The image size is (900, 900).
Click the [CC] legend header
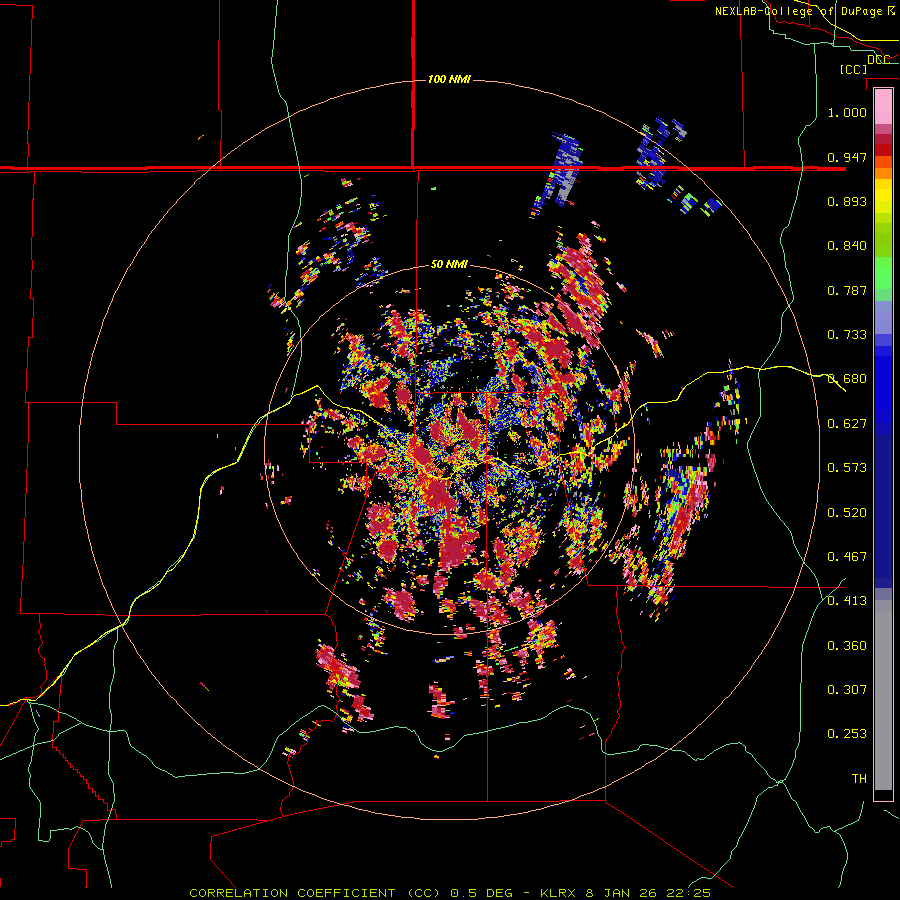pyautogui.click(x=853, y=69)
